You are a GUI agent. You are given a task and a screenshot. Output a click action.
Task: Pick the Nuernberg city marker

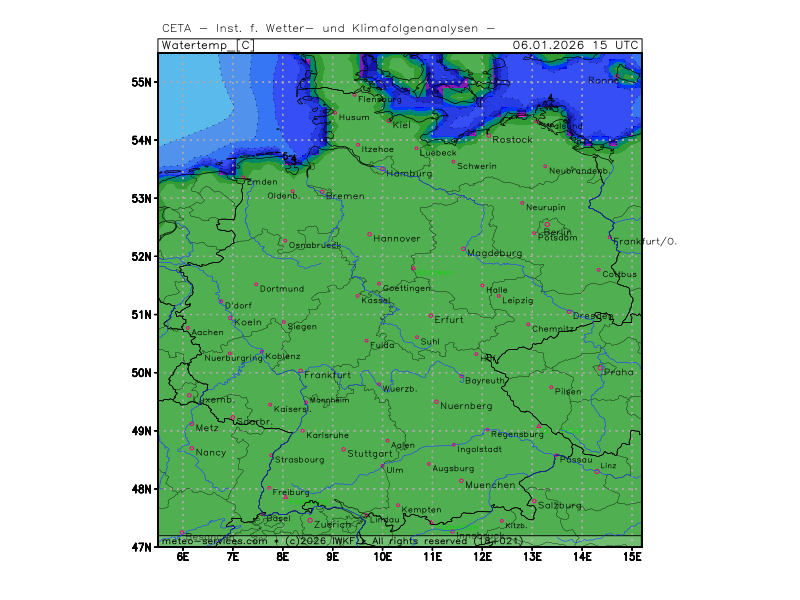click(437, 402)
